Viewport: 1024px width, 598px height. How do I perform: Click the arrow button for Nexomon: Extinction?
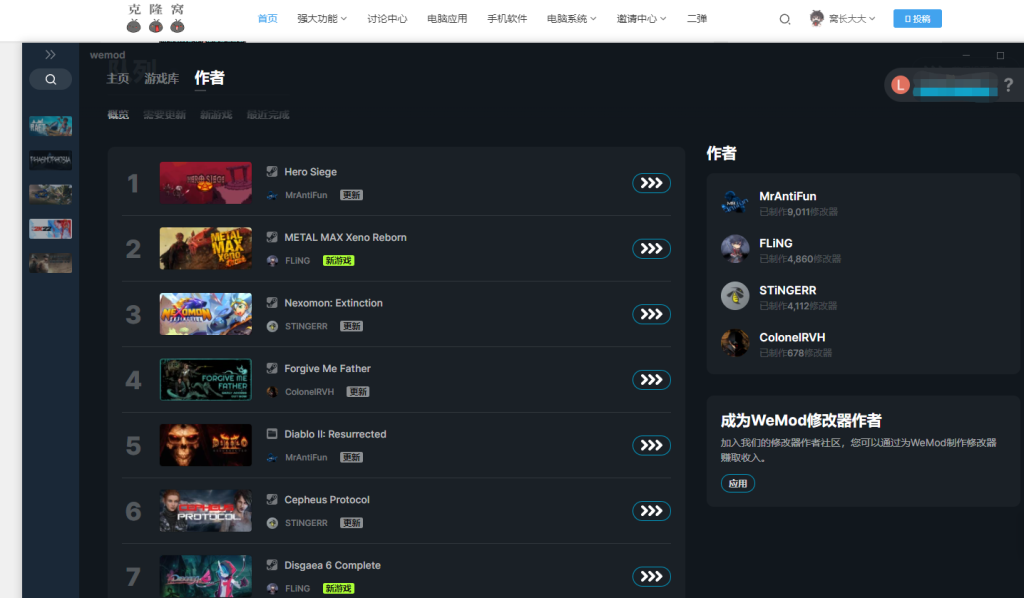point(651,314)
